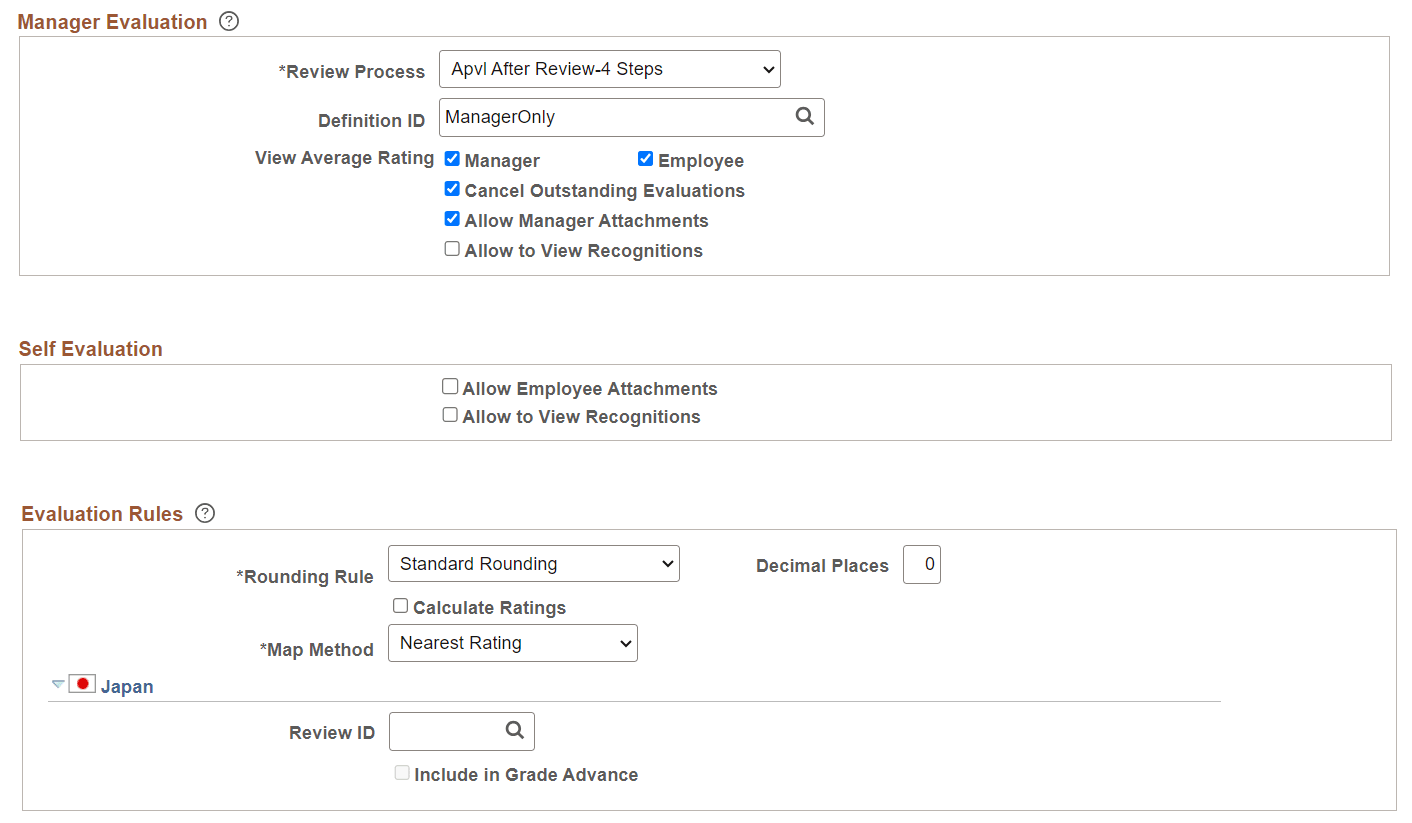Screen dimensions: 1412x823
Task: Uncheck Allow Manager Attachments
Action: (452, 218)
